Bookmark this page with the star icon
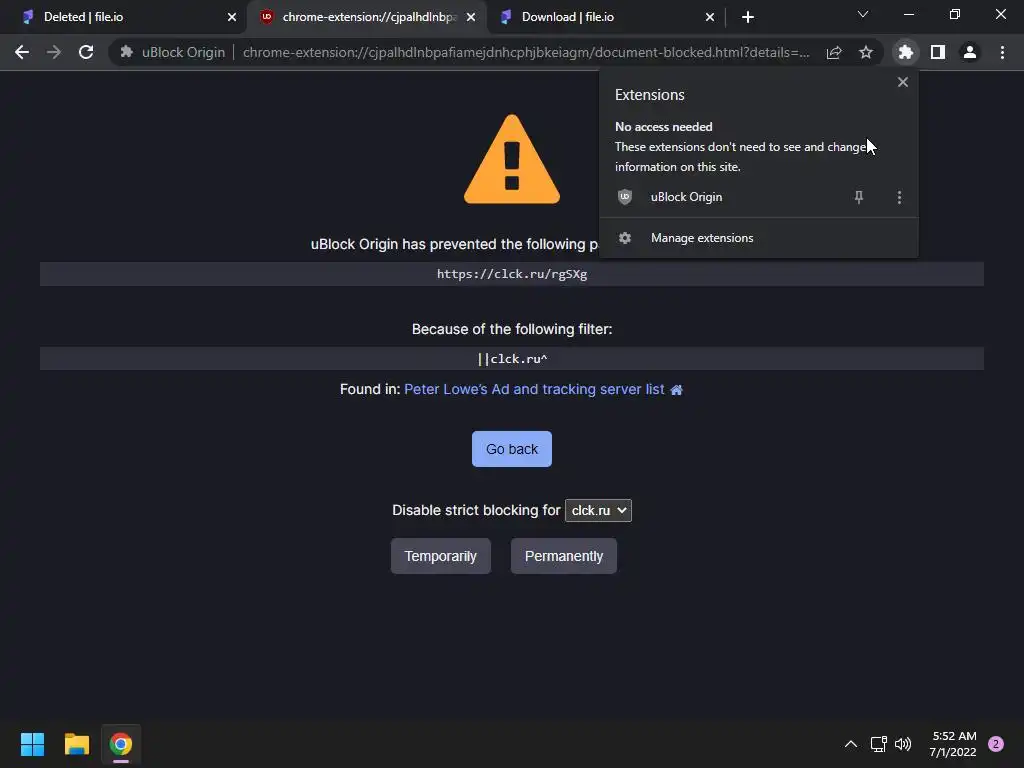This screenshot has width=1024, height=768. pos(866,52)
